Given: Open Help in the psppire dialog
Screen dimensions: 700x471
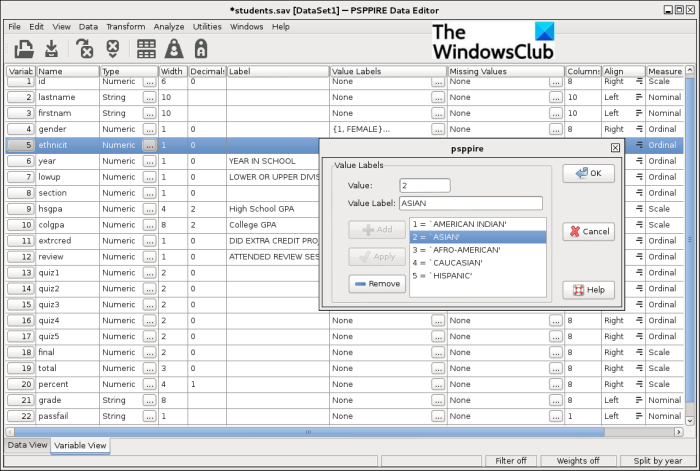Looking at the screenshot, I should pyautogui.click(x=588, y=290).
